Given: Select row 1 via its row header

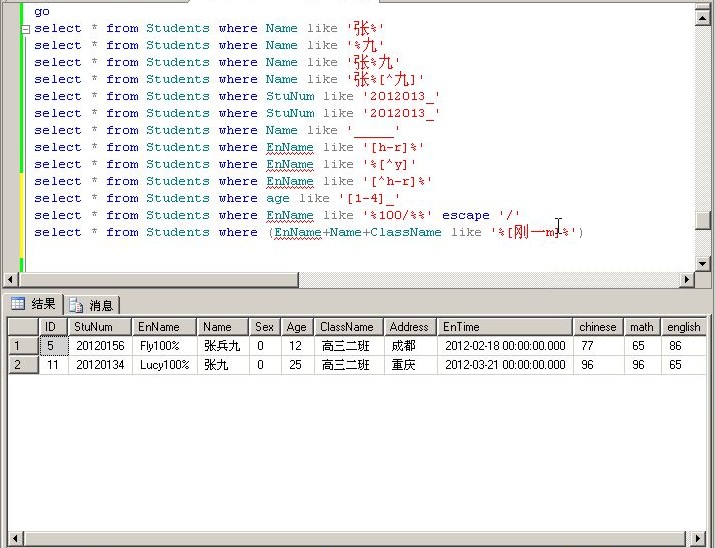Looking at the screenshot, I should 23,346.
